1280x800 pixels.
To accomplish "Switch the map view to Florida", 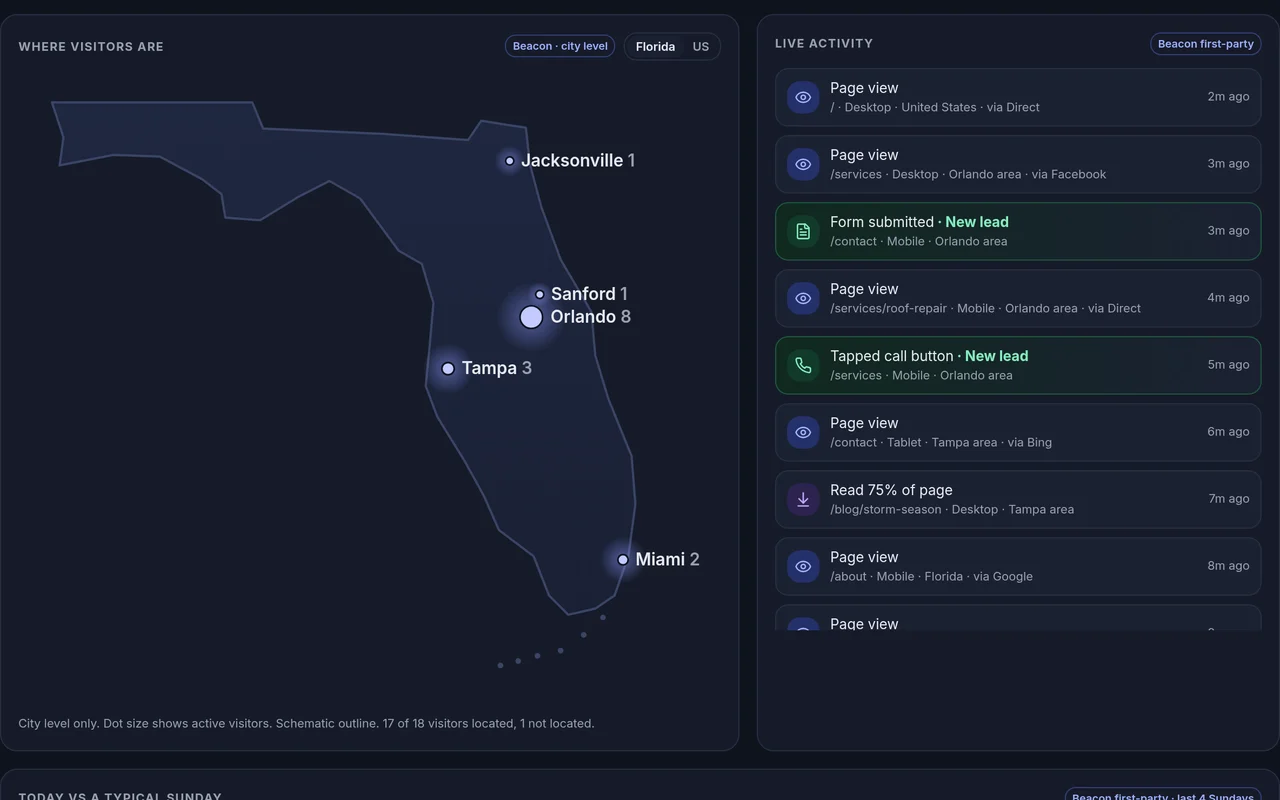I will click(655, 47).
